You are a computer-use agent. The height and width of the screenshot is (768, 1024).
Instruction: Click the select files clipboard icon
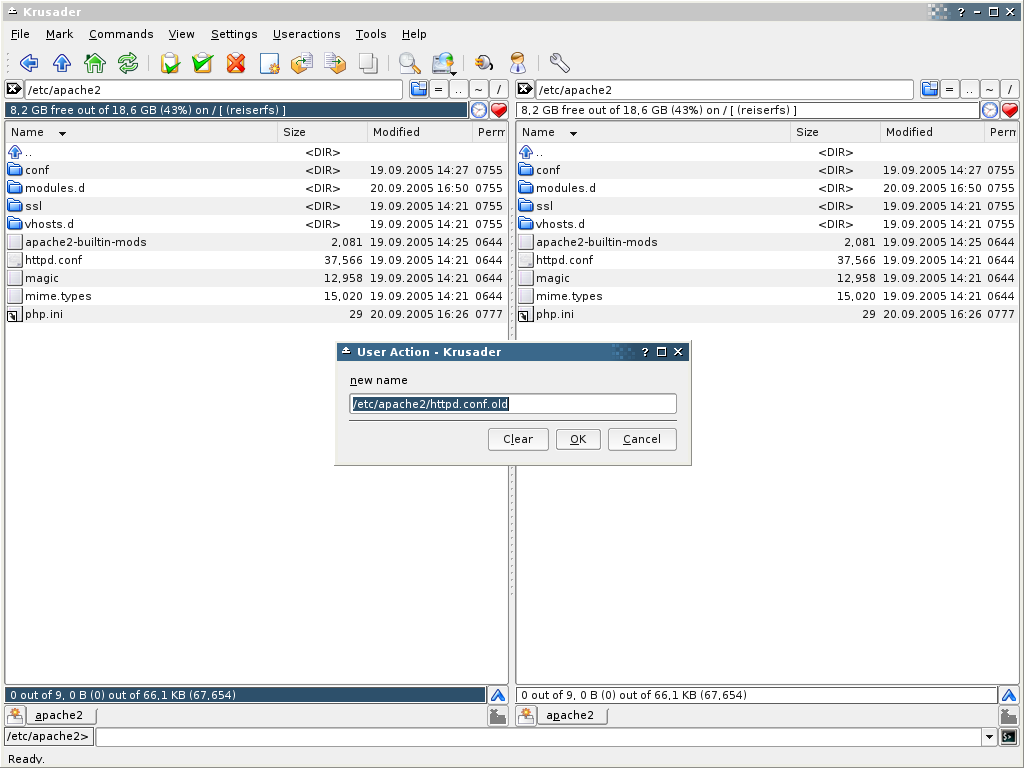[x=170, y=63]
